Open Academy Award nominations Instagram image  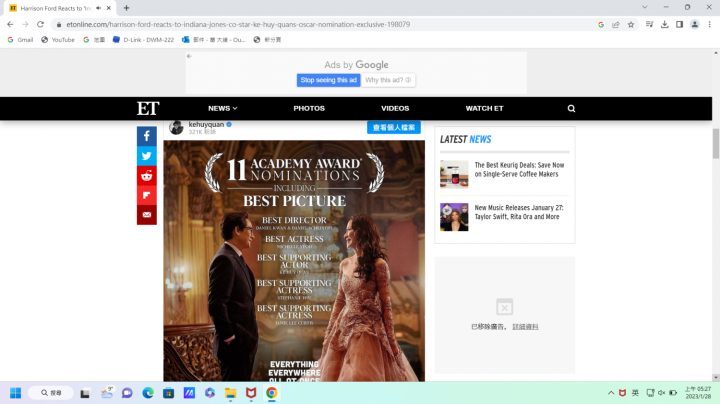(294, 261)
